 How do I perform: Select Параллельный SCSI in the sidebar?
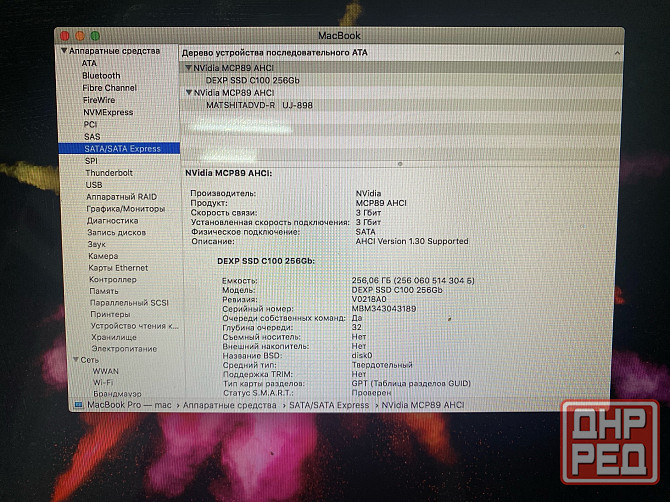tap(129, 302)
